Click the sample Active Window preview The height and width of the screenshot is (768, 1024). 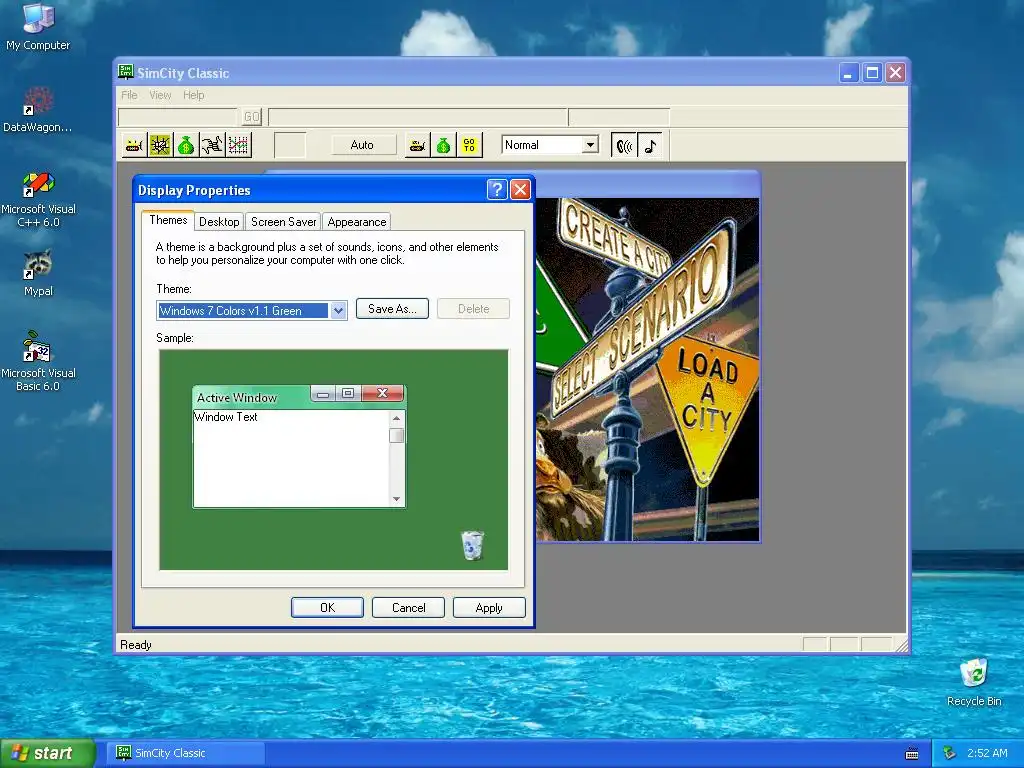click(299, 447)
